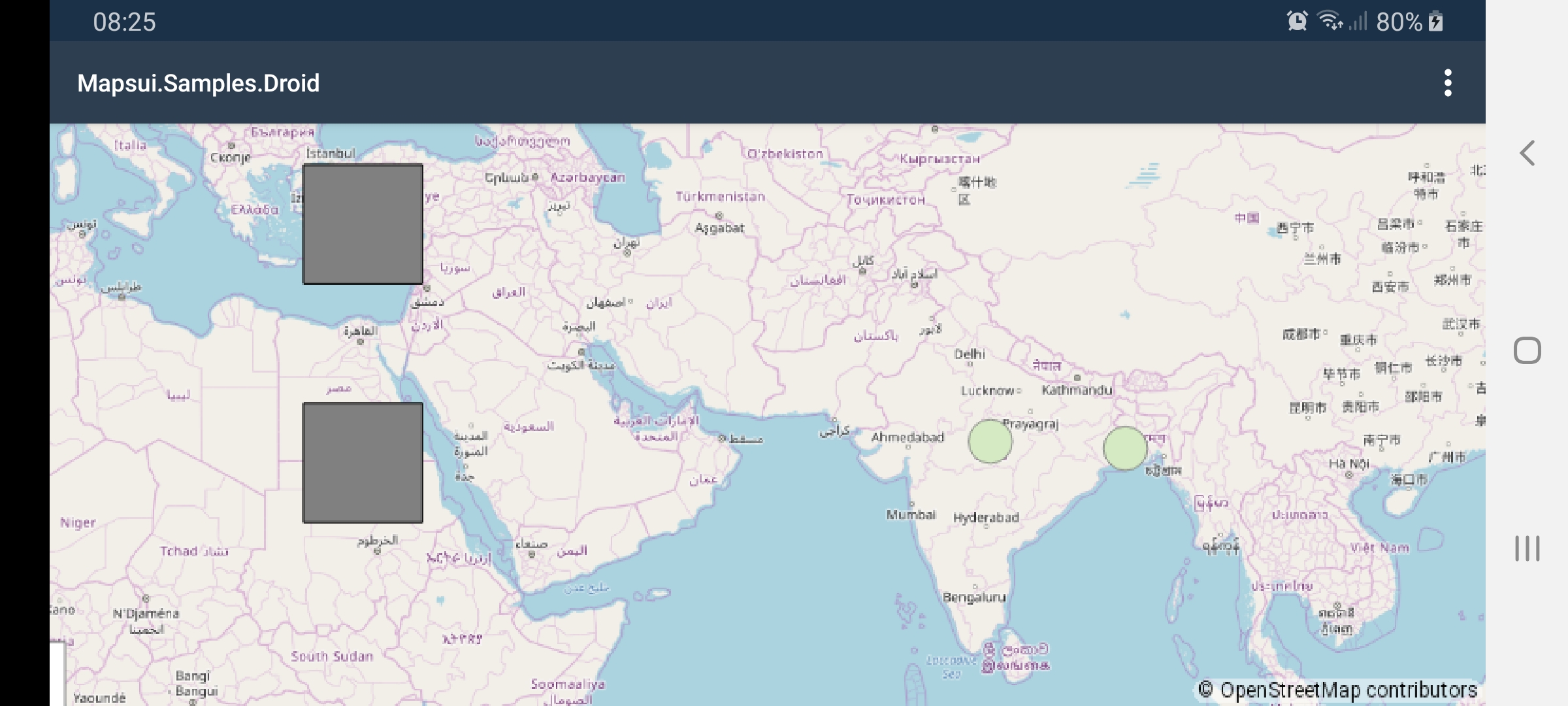Click the Kathmandu city label on map
The height and width of the screenshot is (706, 1568).
[x=1077, y=390]
